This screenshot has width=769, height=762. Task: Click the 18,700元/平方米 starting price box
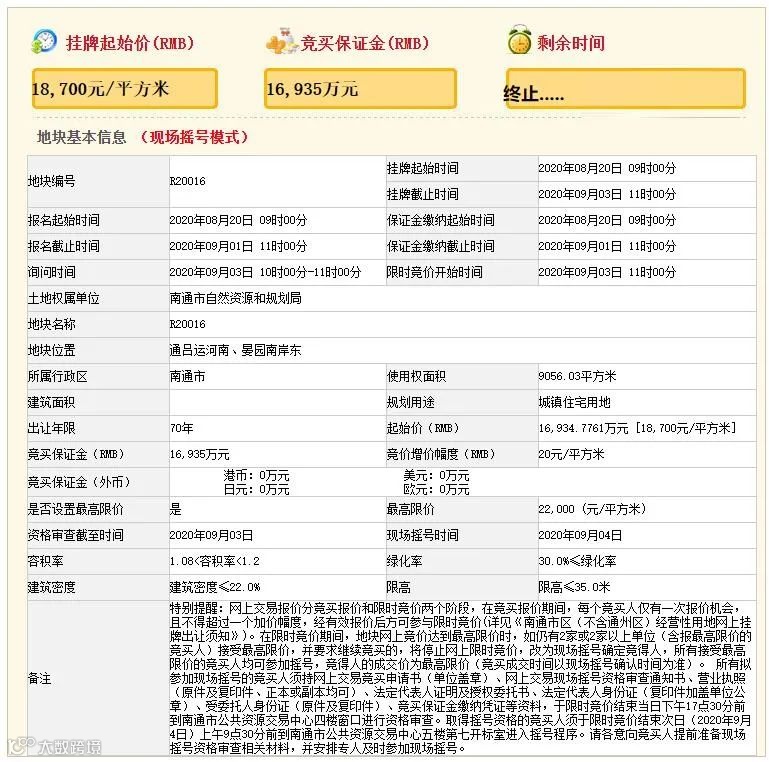125,89
